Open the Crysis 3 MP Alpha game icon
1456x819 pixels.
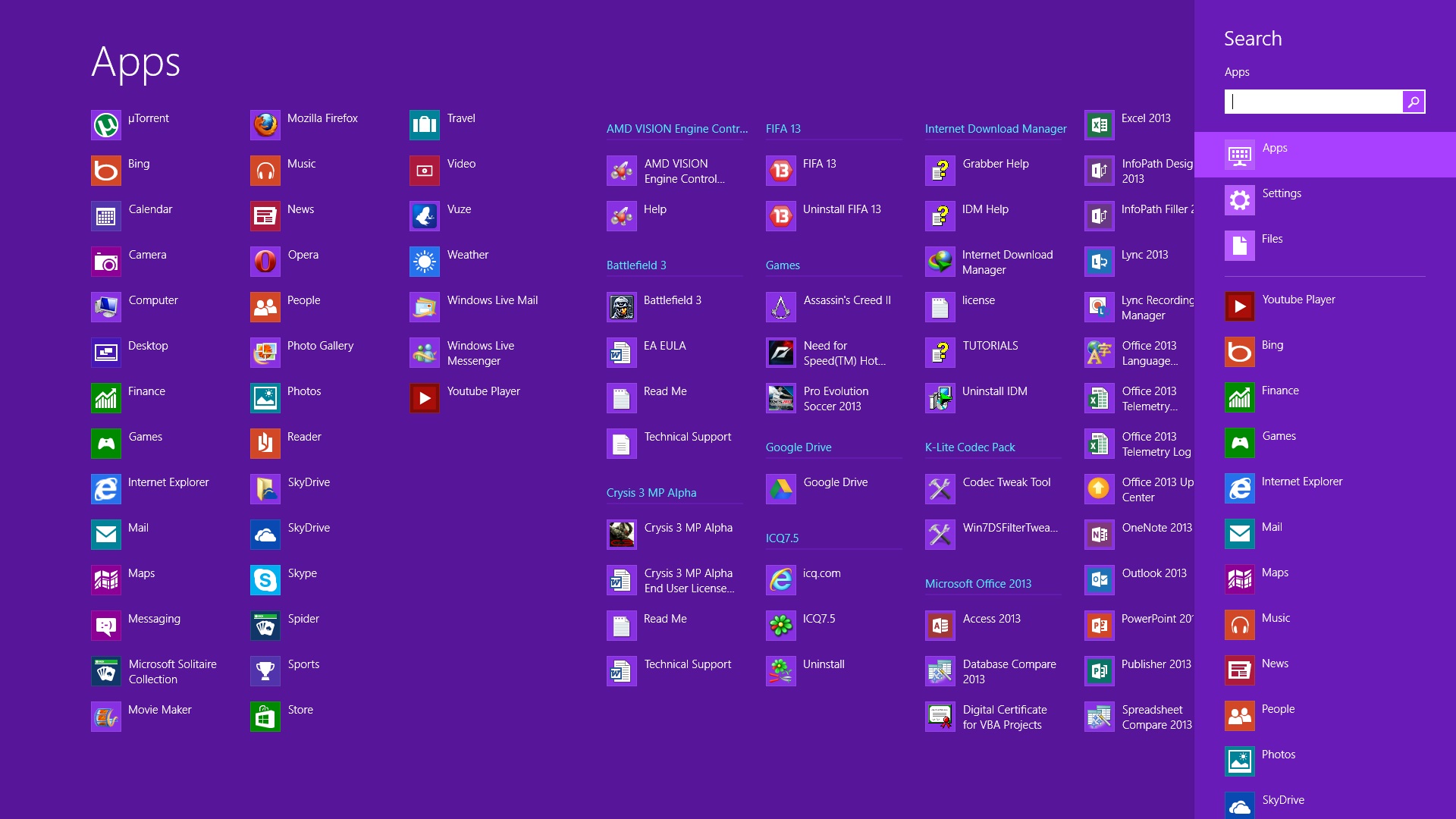[x=622, y=535]
